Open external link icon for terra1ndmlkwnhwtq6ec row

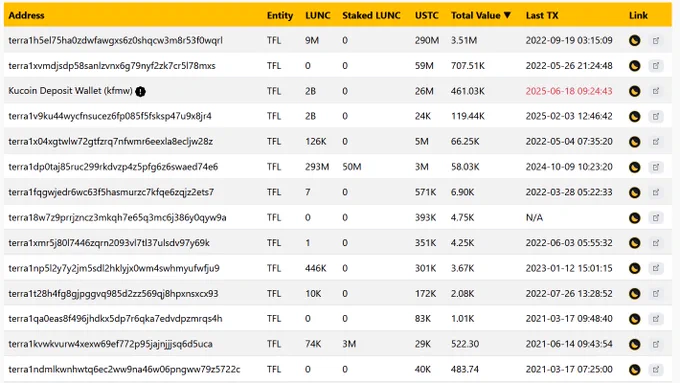[656, 370]
